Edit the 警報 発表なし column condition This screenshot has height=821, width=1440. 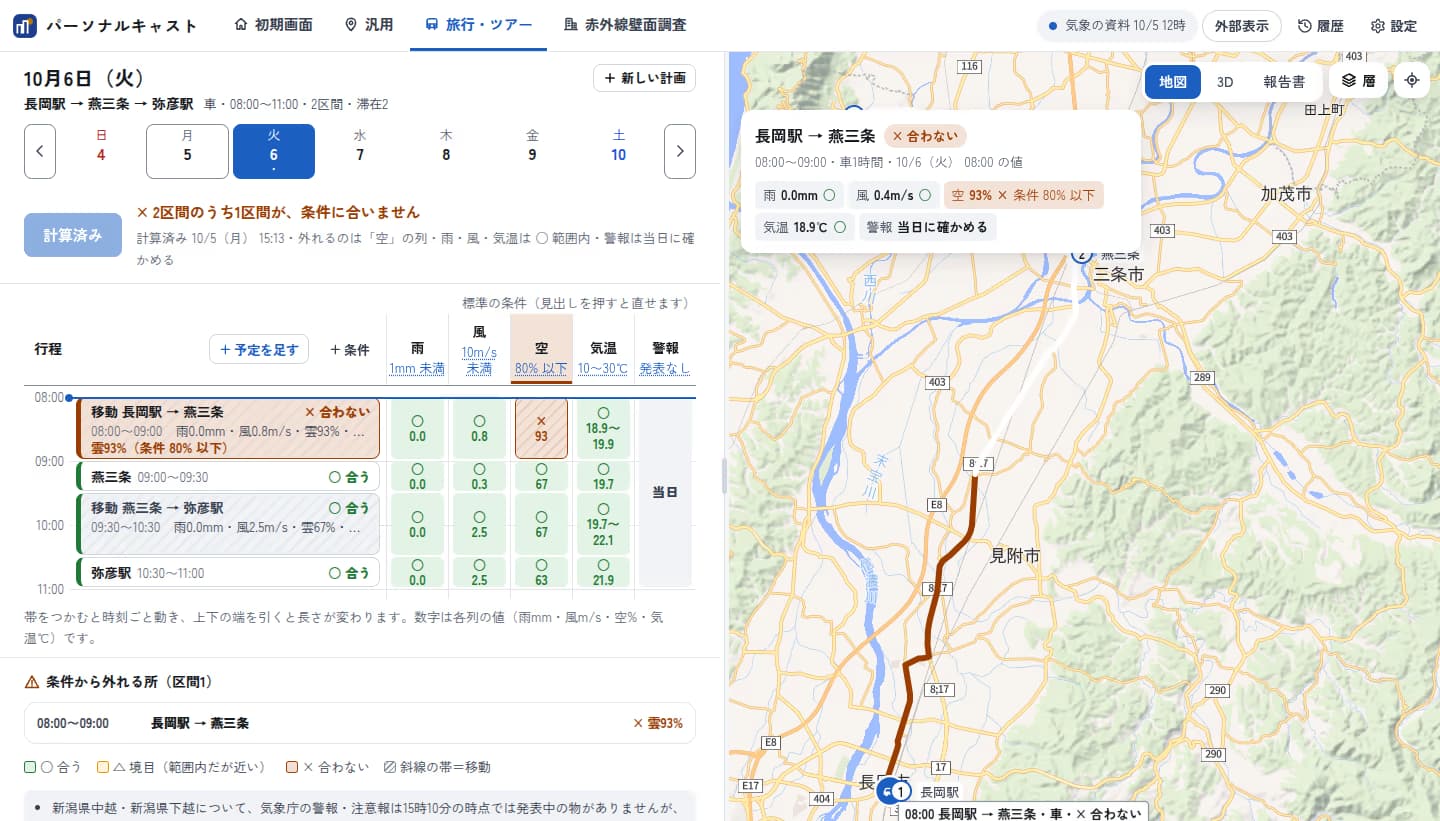665,359
